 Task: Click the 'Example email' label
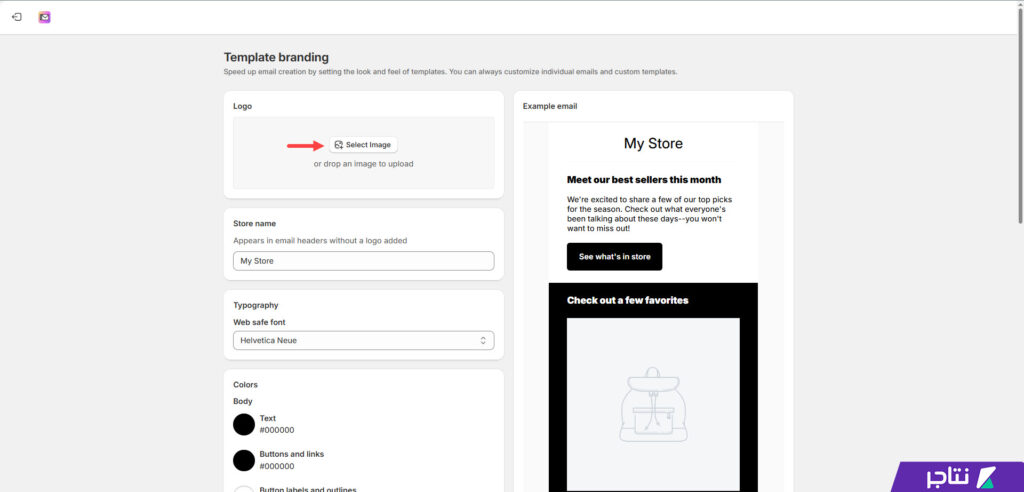pos(550,107)
